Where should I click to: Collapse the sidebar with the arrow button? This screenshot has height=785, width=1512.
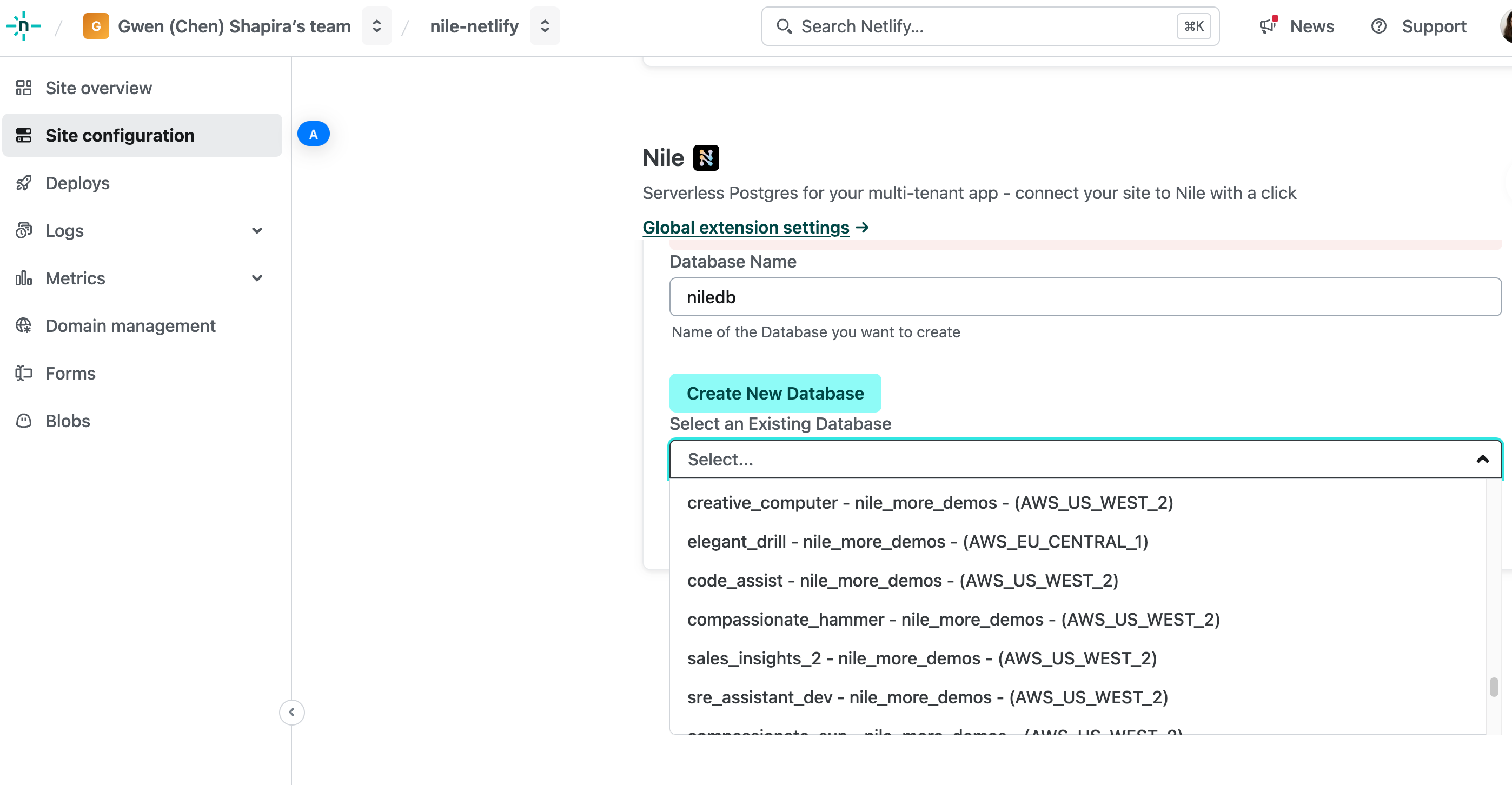tap(291, 712)
